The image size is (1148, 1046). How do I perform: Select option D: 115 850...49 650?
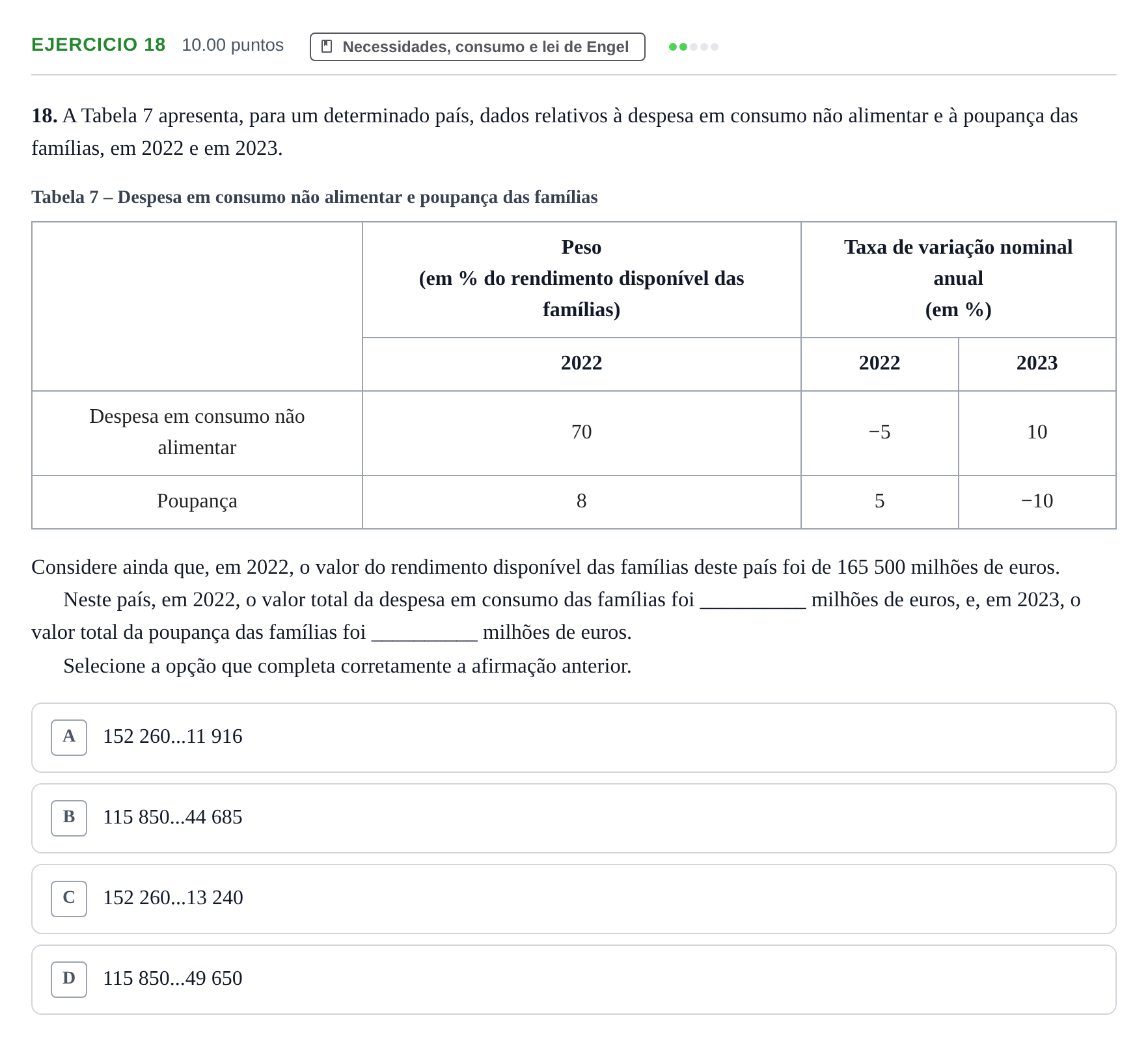[574, 980]
